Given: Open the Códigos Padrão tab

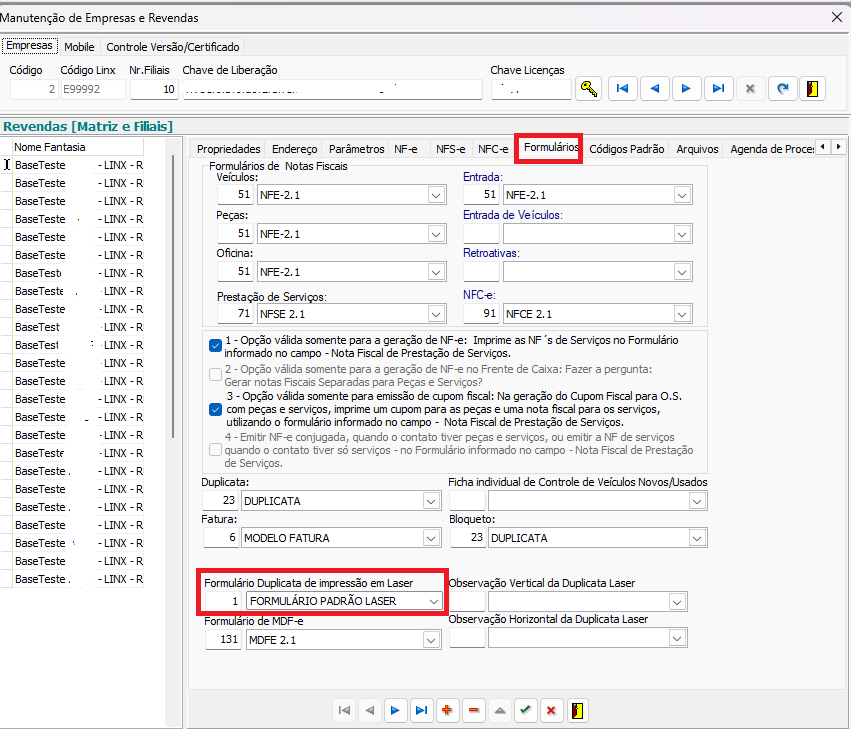Looking at the screenshot, I should pos(626,149).
